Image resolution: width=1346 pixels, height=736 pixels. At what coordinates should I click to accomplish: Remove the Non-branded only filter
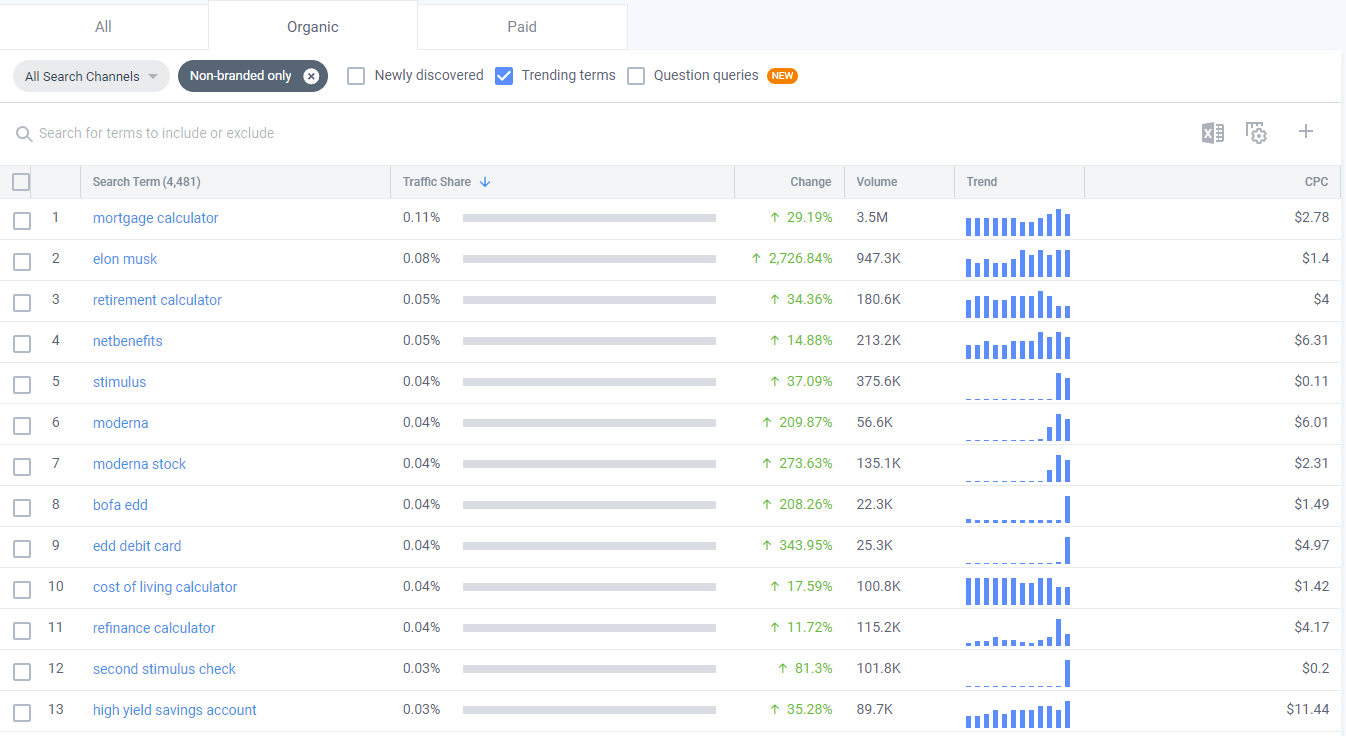(311, 76)
